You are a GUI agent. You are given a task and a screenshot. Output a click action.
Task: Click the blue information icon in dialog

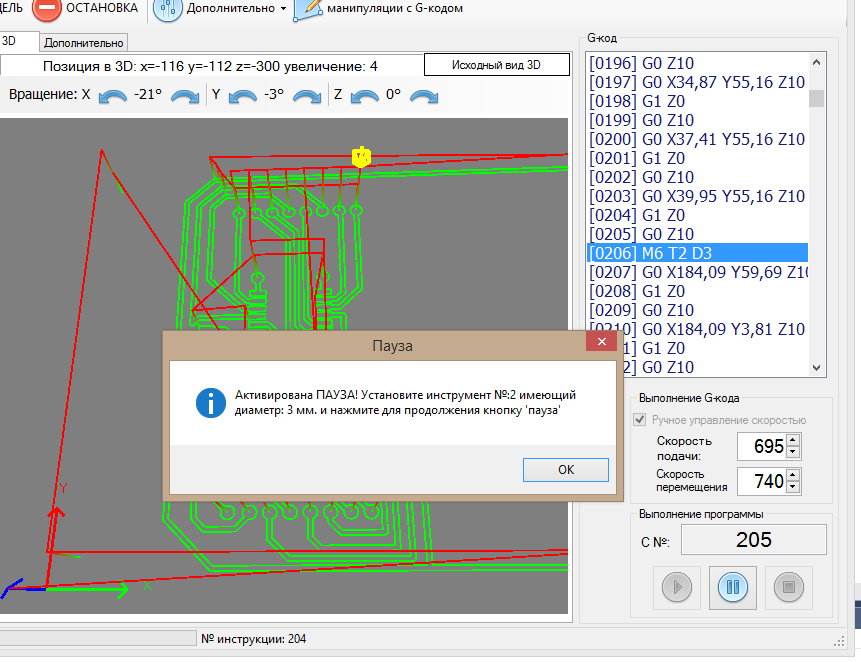point(211,403)
